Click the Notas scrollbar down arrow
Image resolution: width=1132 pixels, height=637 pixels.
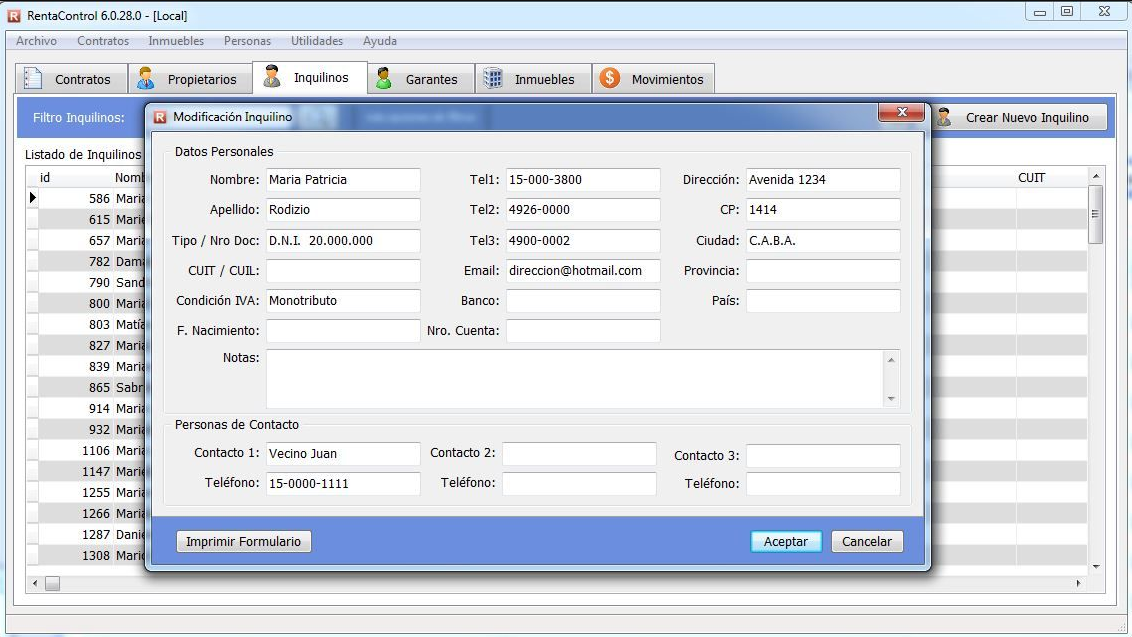891,399
